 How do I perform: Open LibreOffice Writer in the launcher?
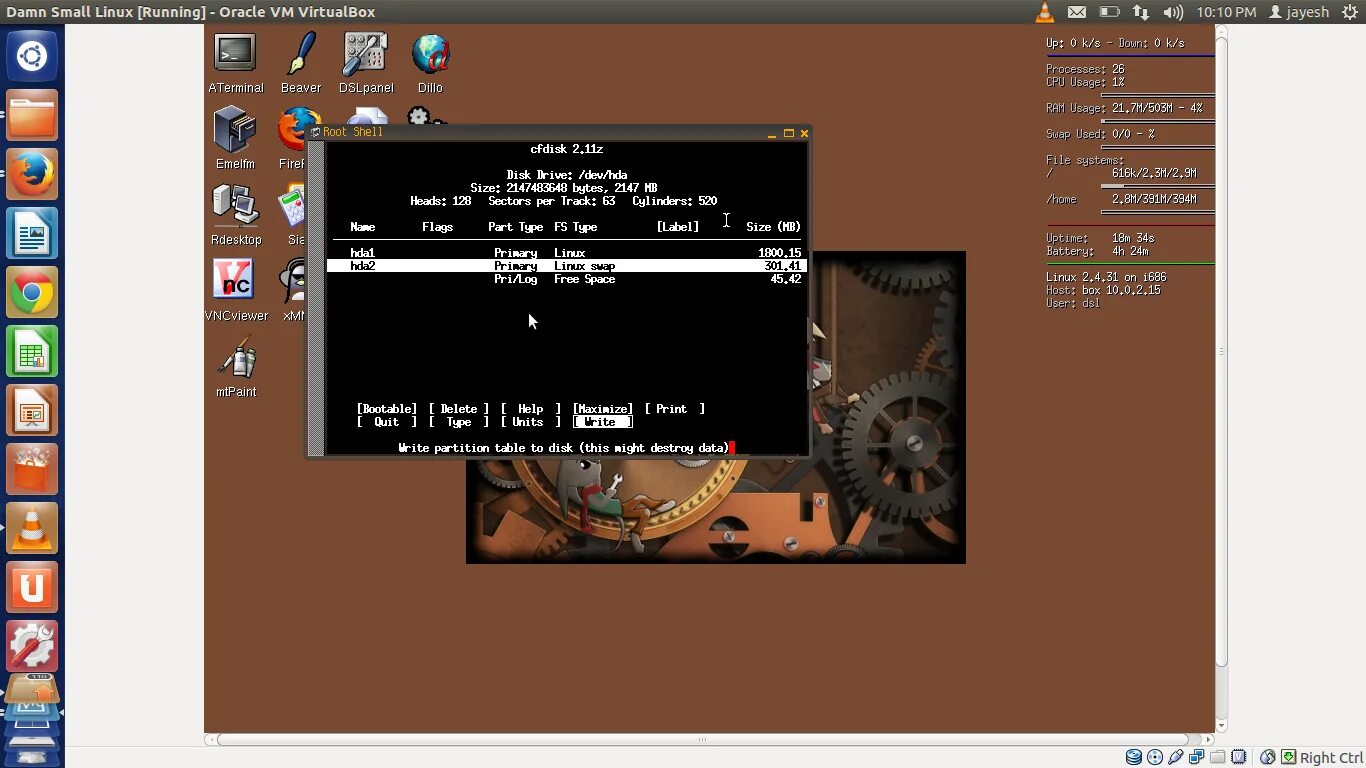pos(32,233)
